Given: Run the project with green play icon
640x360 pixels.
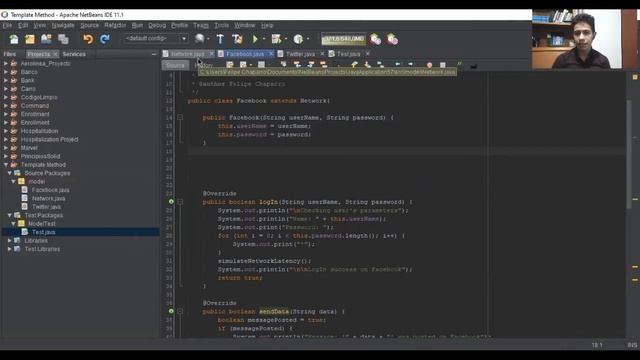Looking at the screenshot, I should [x=256, y=39].
